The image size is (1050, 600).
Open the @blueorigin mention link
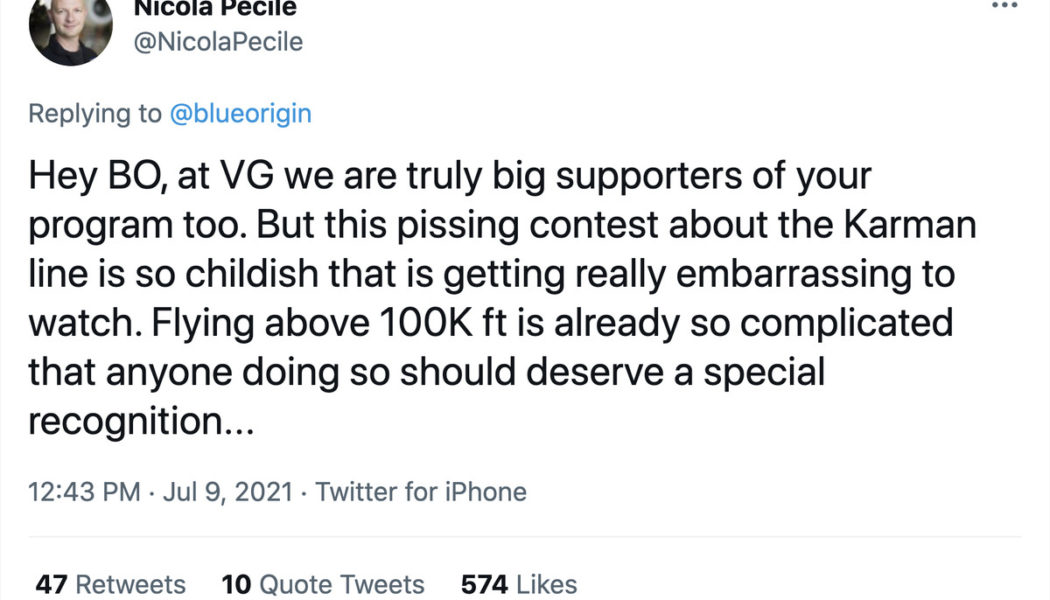(x=240, y=114)
